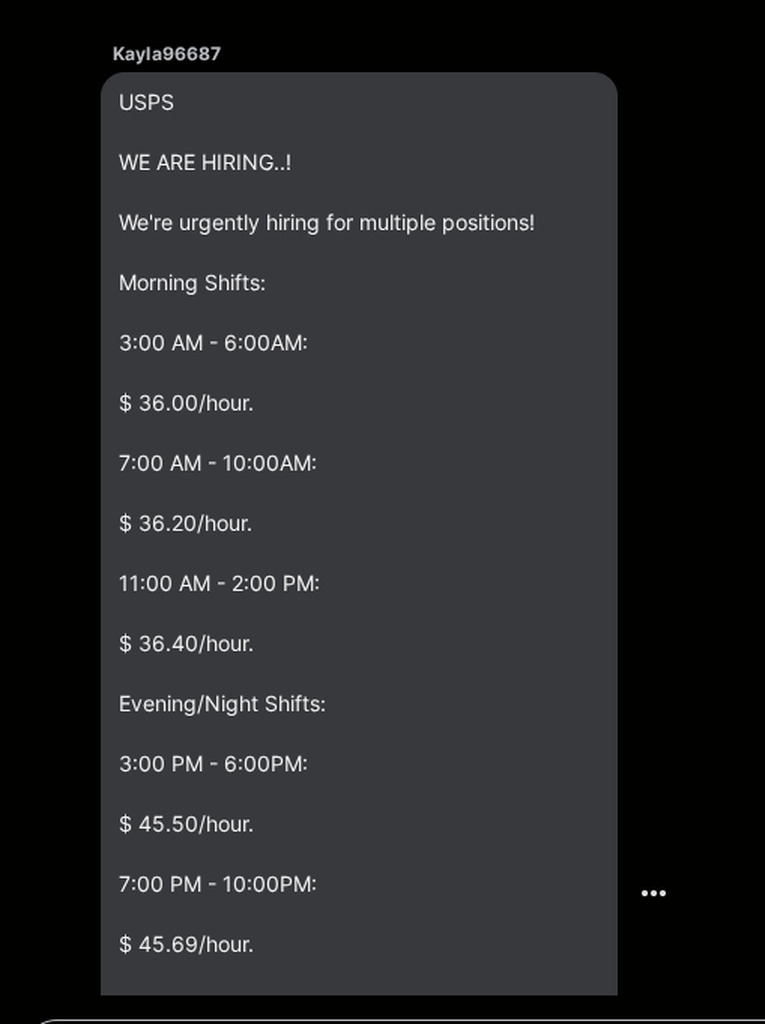Click the 'USPS' line in the message
Viewport: 765px width, 1024px height.
tap(146, 103)
